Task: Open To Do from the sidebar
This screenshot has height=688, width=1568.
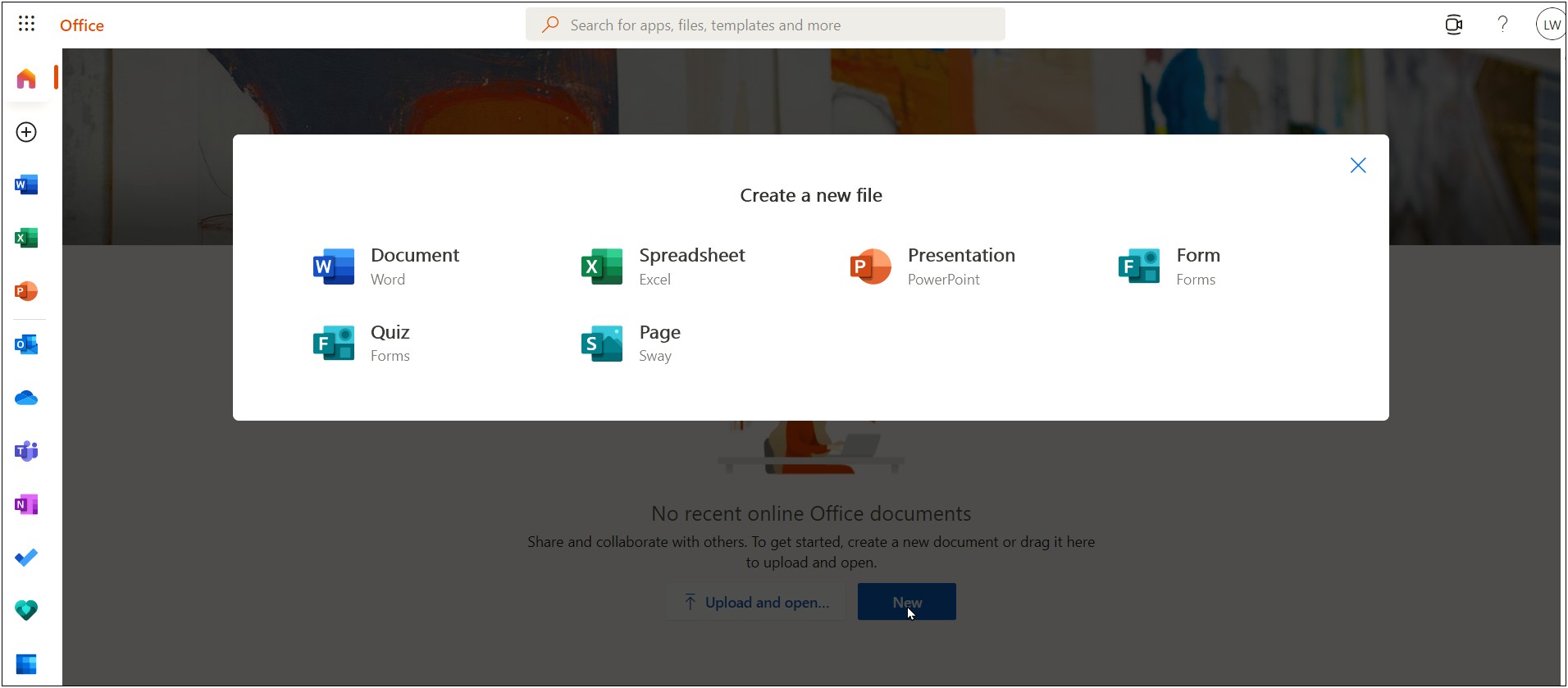Action: coord(26,558)
